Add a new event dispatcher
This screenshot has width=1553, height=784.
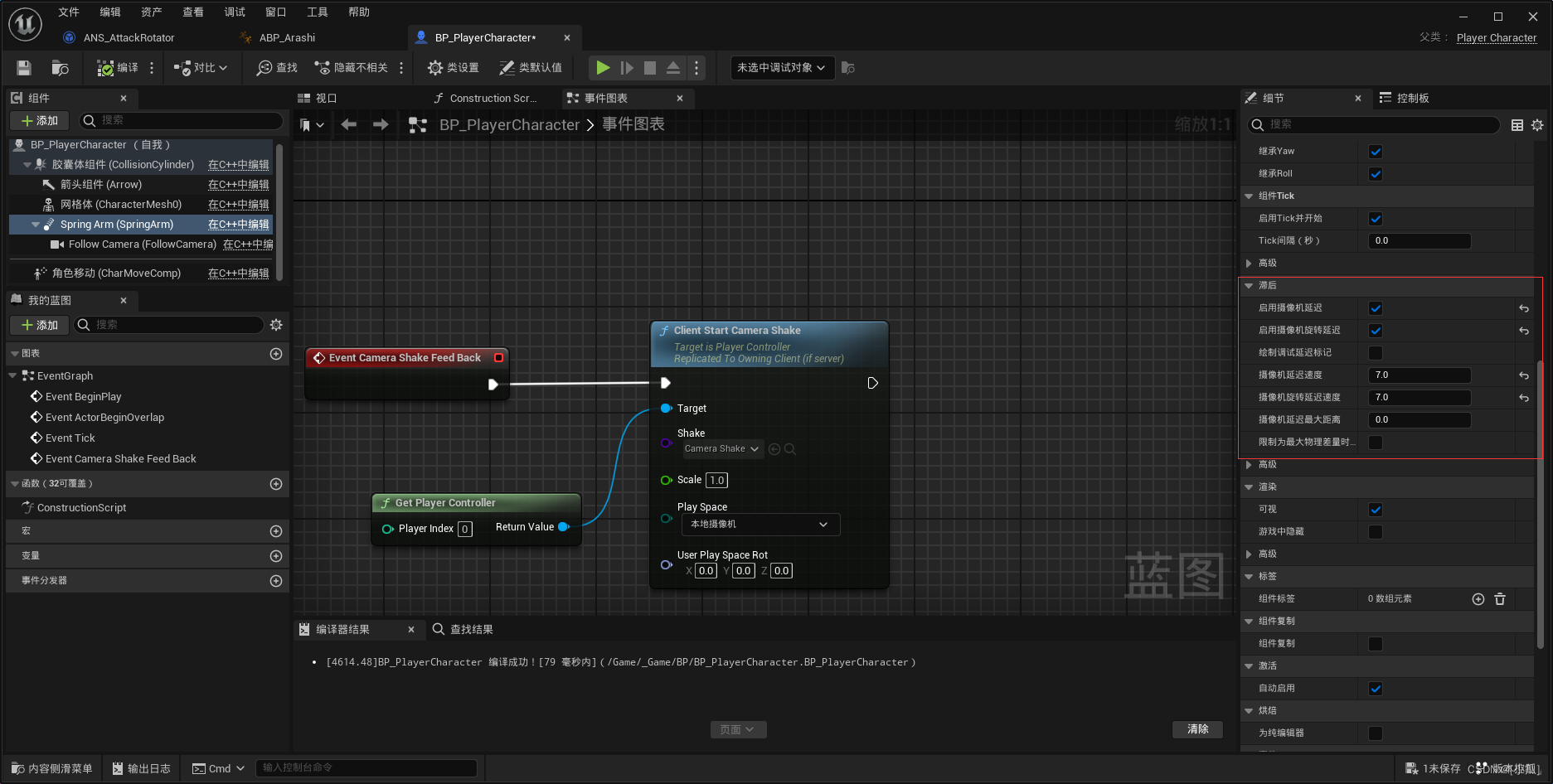(x=276, y=581)
